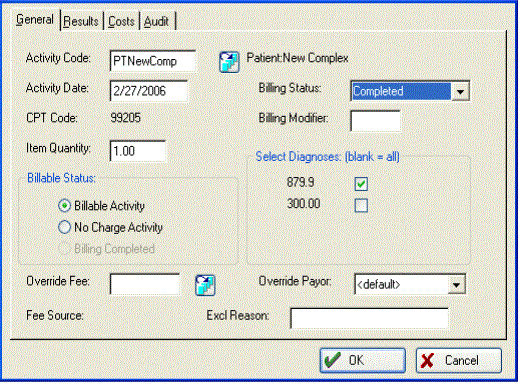Open fee lookup icon next to Override Fee

point(205,285)
